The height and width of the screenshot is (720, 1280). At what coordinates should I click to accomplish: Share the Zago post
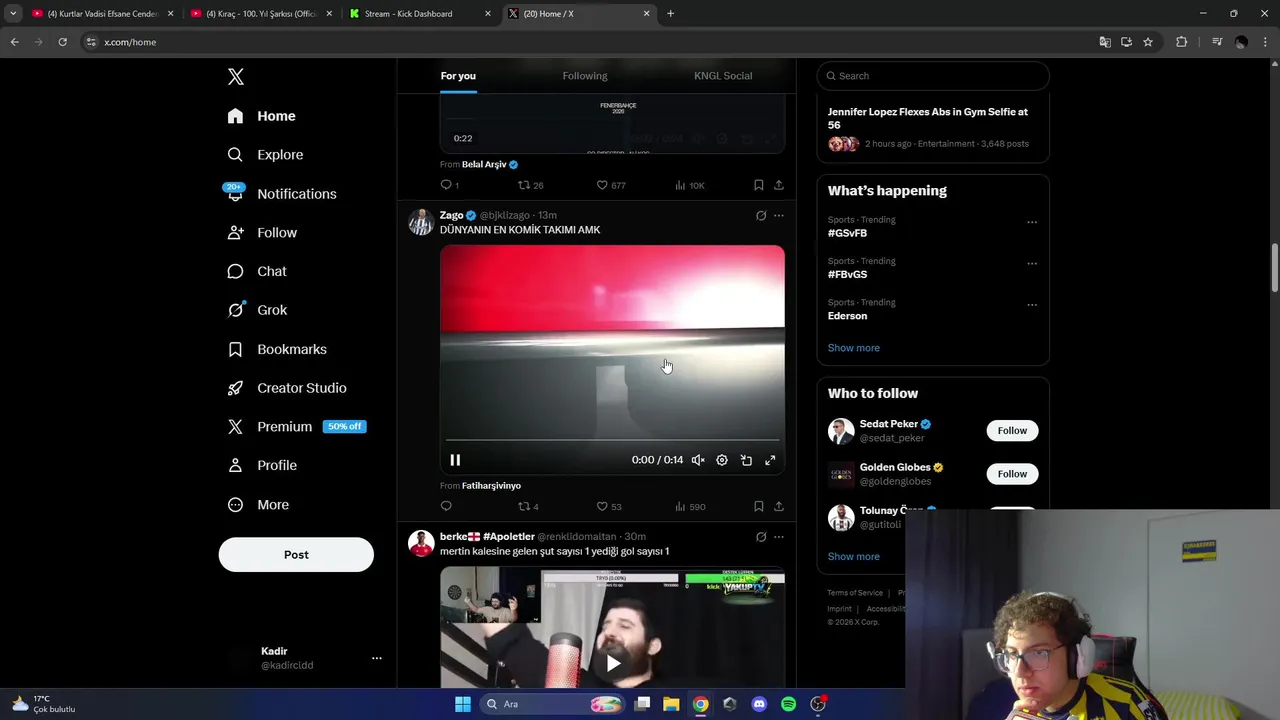coord(779,506)
